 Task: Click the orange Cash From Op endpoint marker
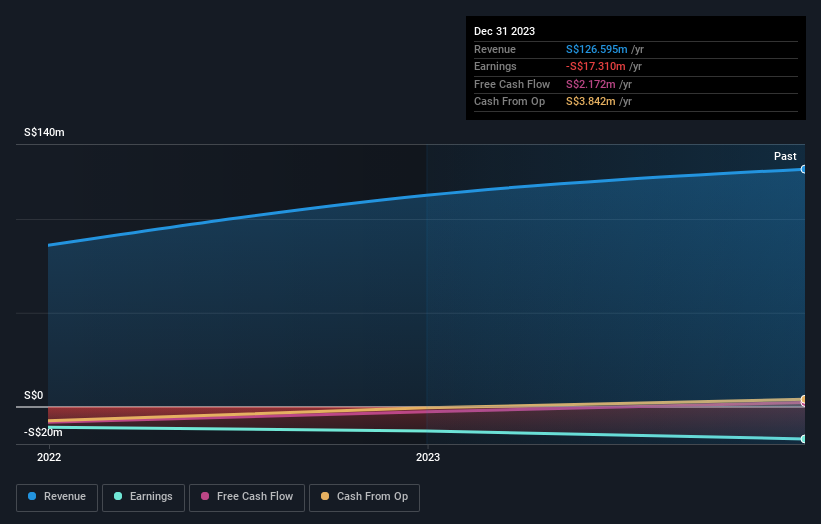(x=804, y=399)
